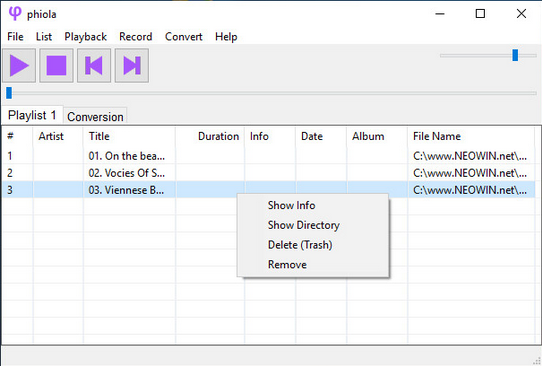Select Remove in context menu
The width and height of the screenshot is (542, 366).
287,264
